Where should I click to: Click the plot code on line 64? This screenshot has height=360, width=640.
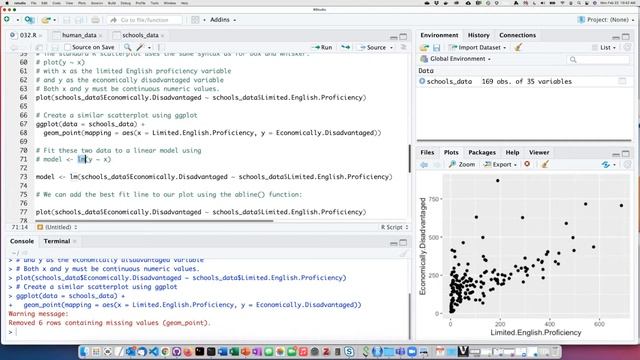pos(201,98)
